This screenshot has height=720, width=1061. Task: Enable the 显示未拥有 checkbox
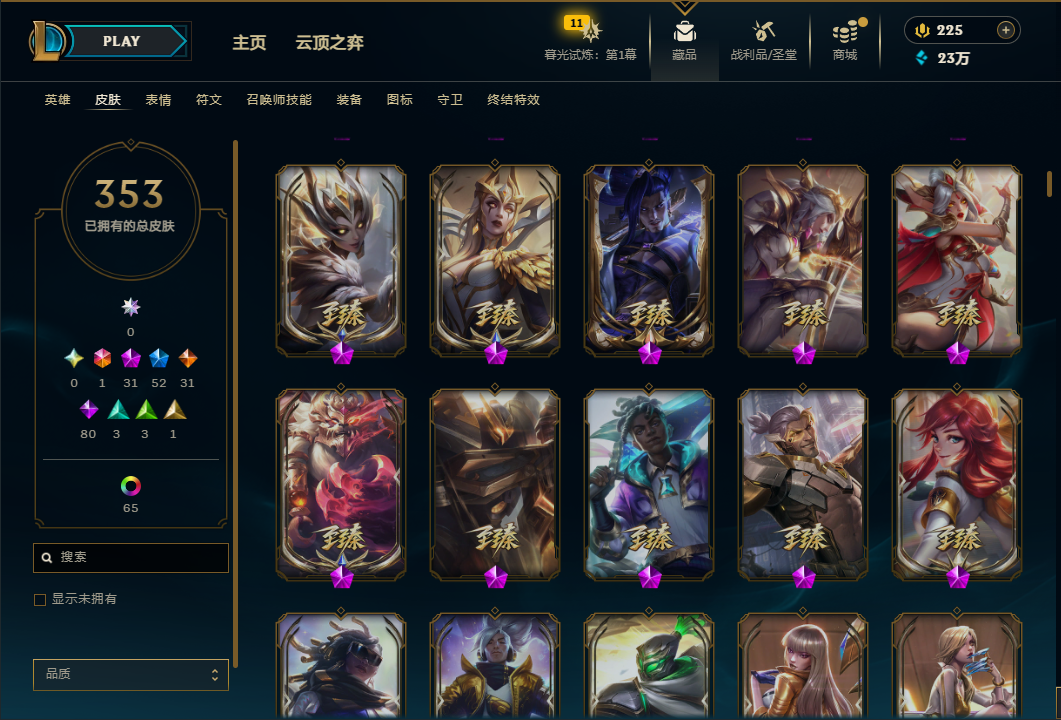(40, 600)
